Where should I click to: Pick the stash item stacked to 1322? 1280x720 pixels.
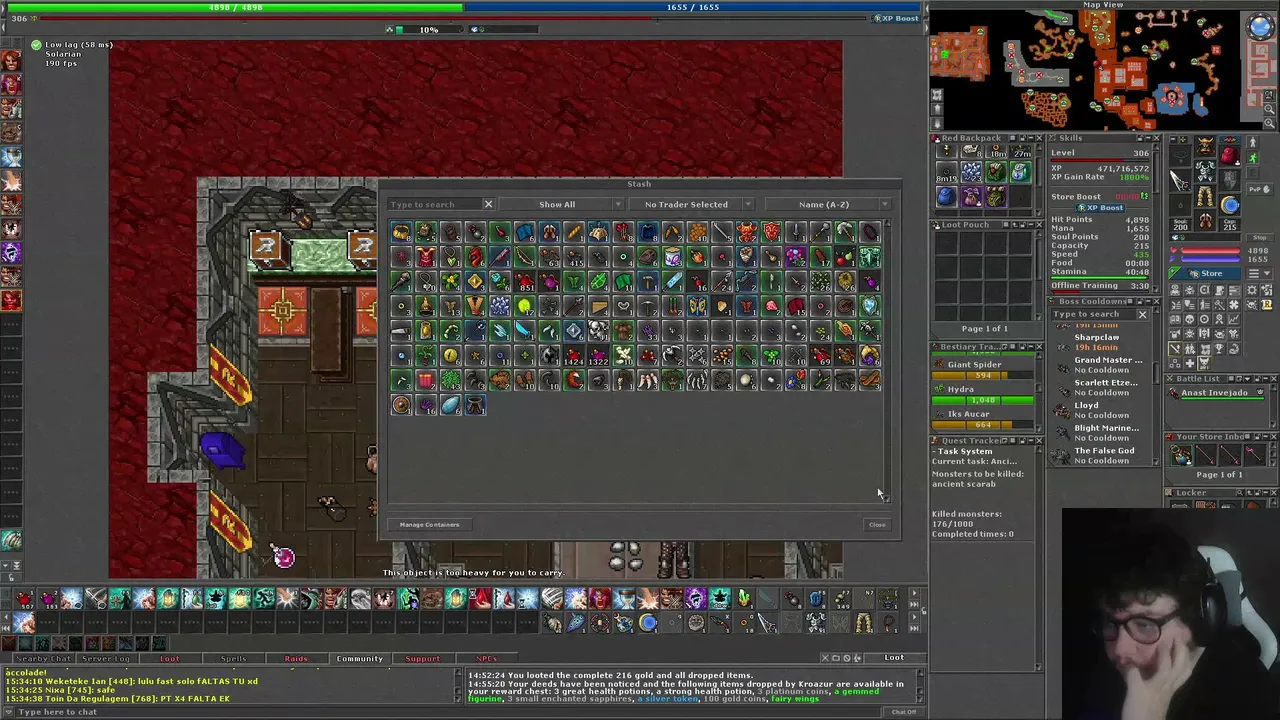(598, 356)
